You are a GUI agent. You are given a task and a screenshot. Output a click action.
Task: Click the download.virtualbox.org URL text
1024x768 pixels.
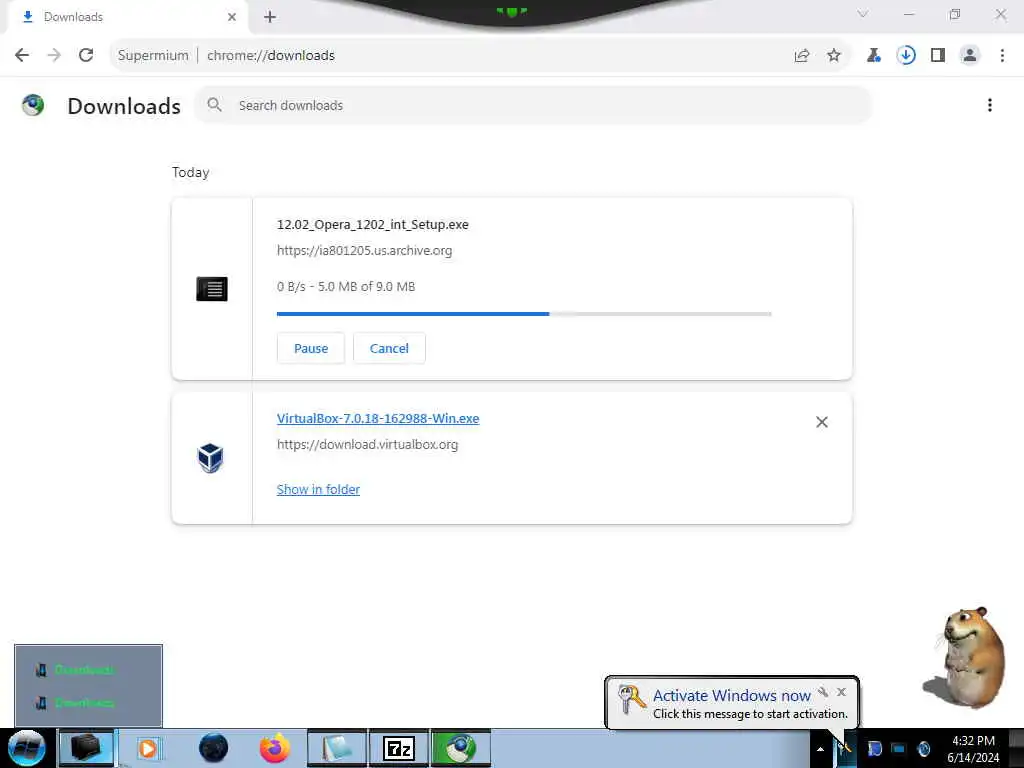pyautogui.click(x=367, y=445)
